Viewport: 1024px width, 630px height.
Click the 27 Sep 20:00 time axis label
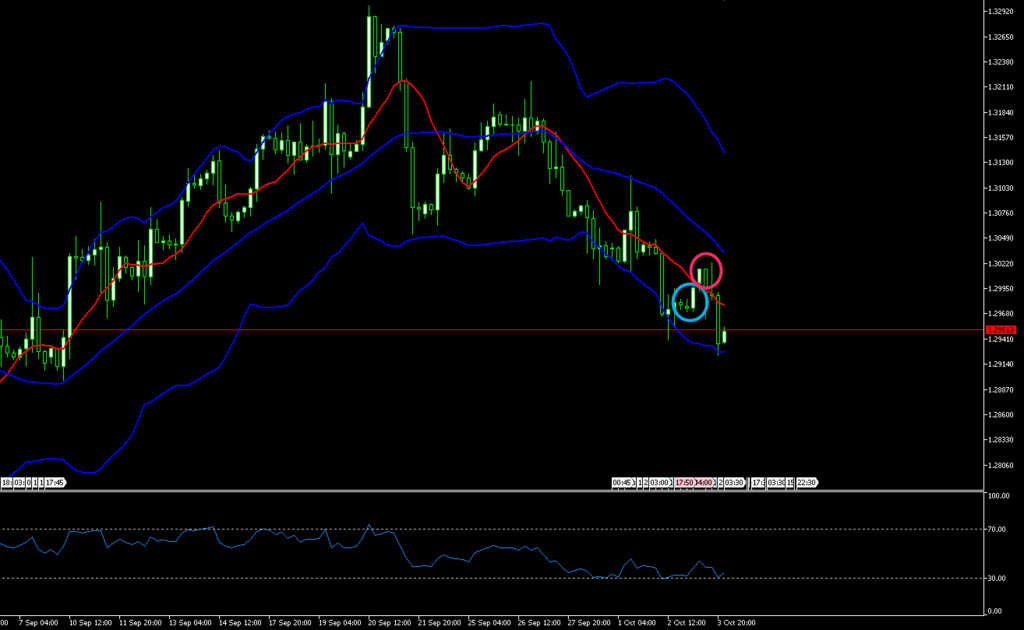tap(589, 623)
